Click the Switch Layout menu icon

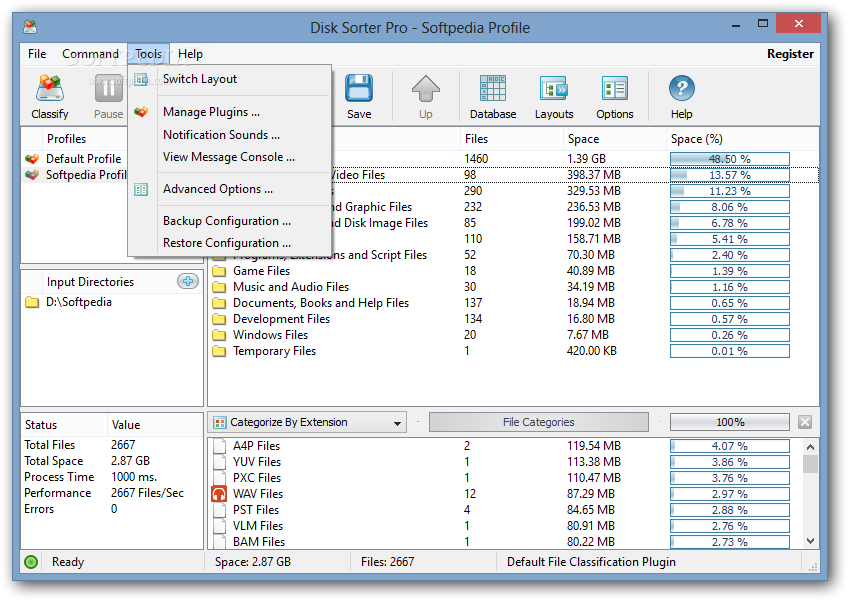pyautogui.click(x=141, y=80)
